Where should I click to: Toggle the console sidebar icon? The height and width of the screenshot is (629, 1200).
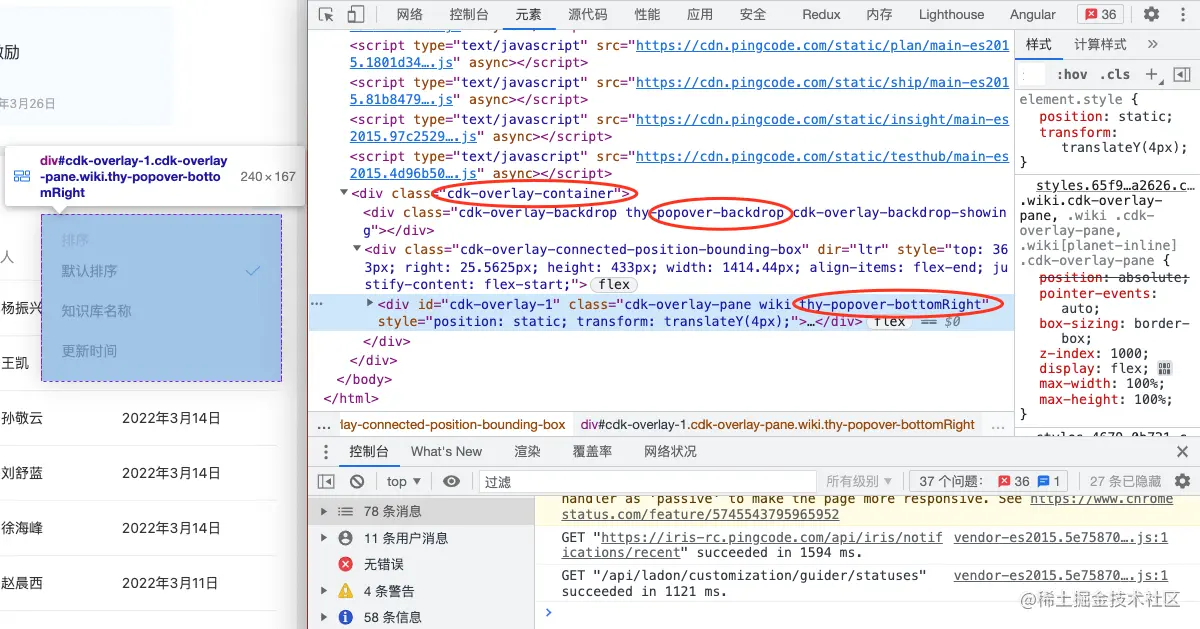(x=326, y=481)
